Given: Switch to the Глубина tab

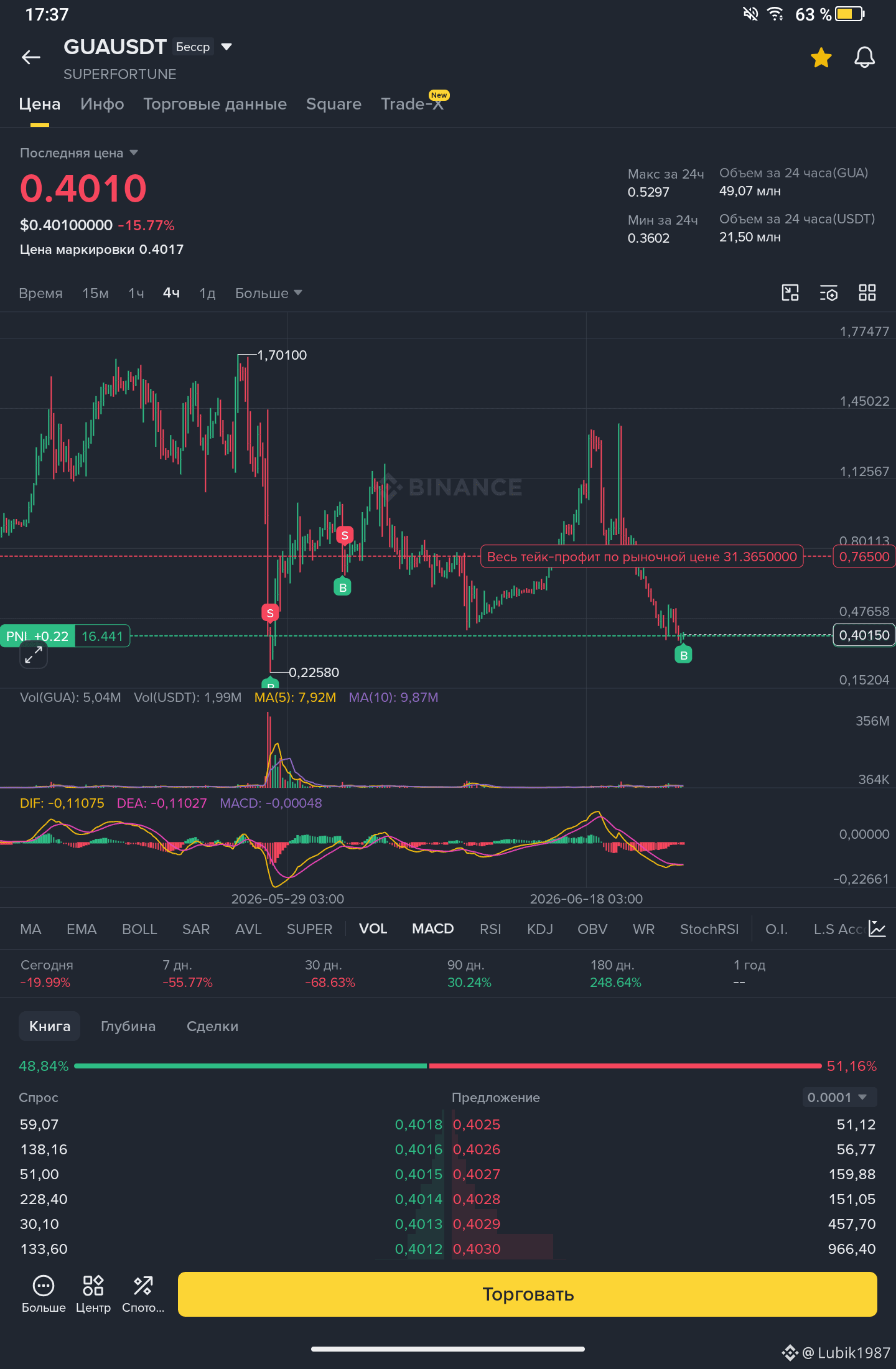Looking at the screenshot, I should (128, 1026).
